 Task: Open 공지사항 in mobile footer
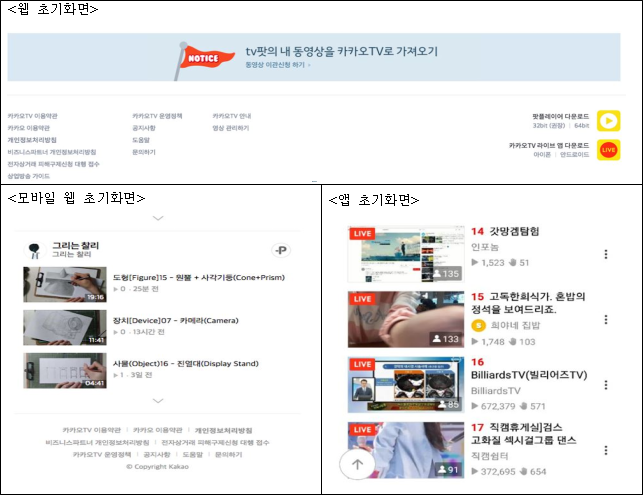157,454
